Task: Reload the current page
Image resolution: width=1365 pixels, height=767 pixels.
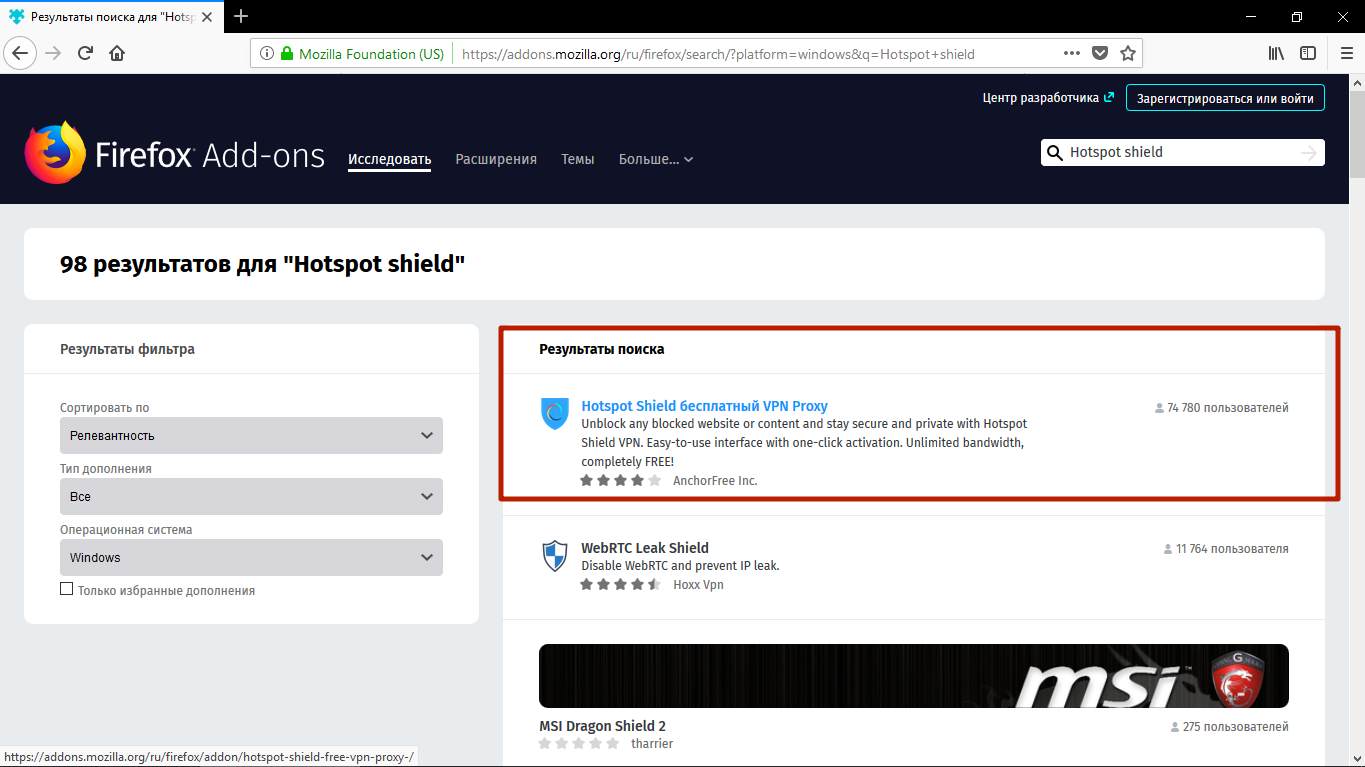Action: click(85, 53)
